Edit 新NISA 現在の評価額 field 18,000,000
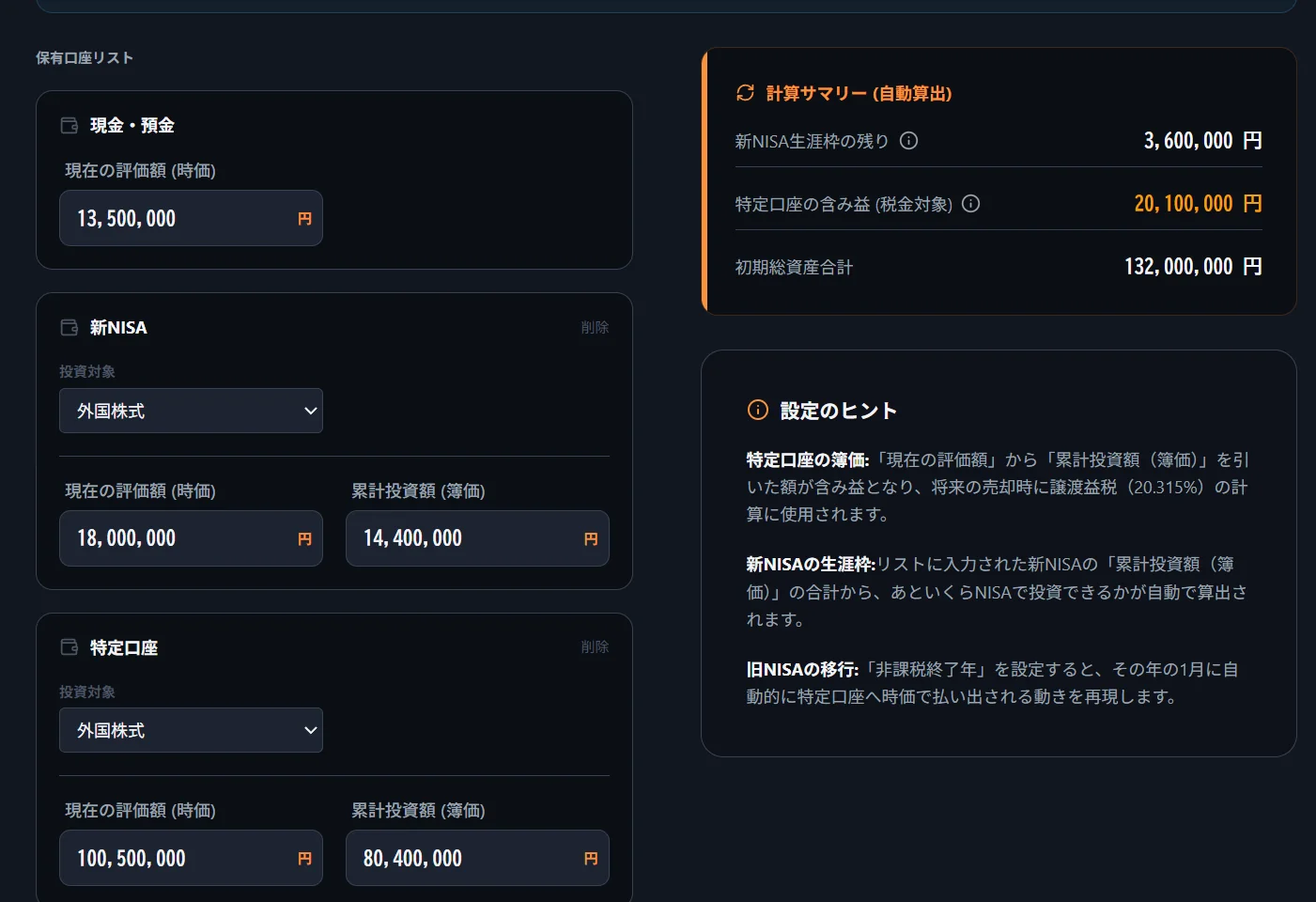The width and height of the screenshot is (1316, 902). (191, 538)
